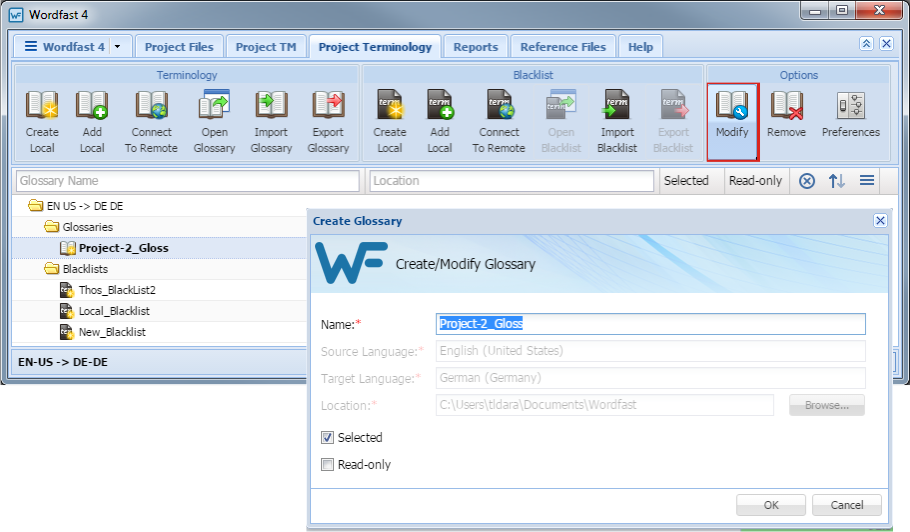Click the Remove glossary icon

pos(786,106)
